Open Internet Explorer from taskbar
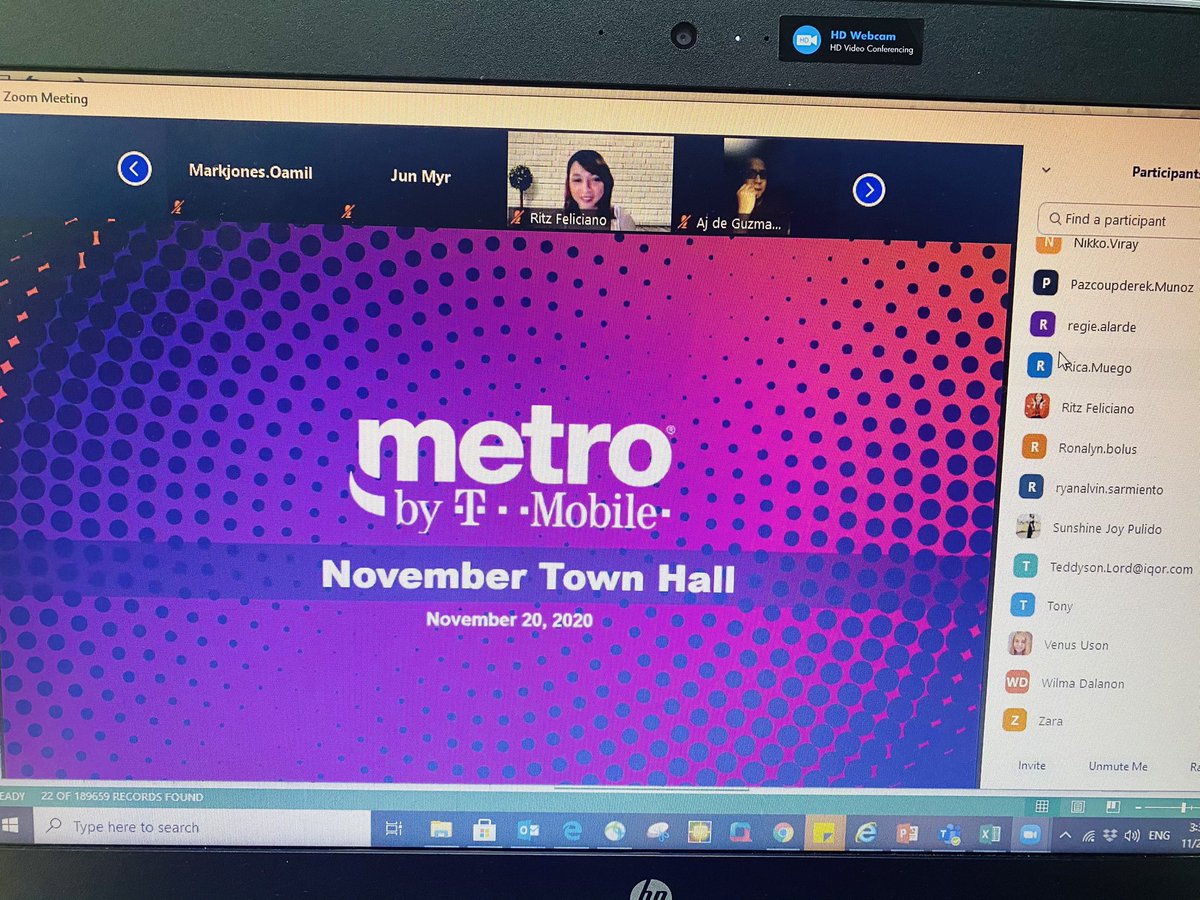The width and height of the screenshot is (1200, 900). coord(865,833)
